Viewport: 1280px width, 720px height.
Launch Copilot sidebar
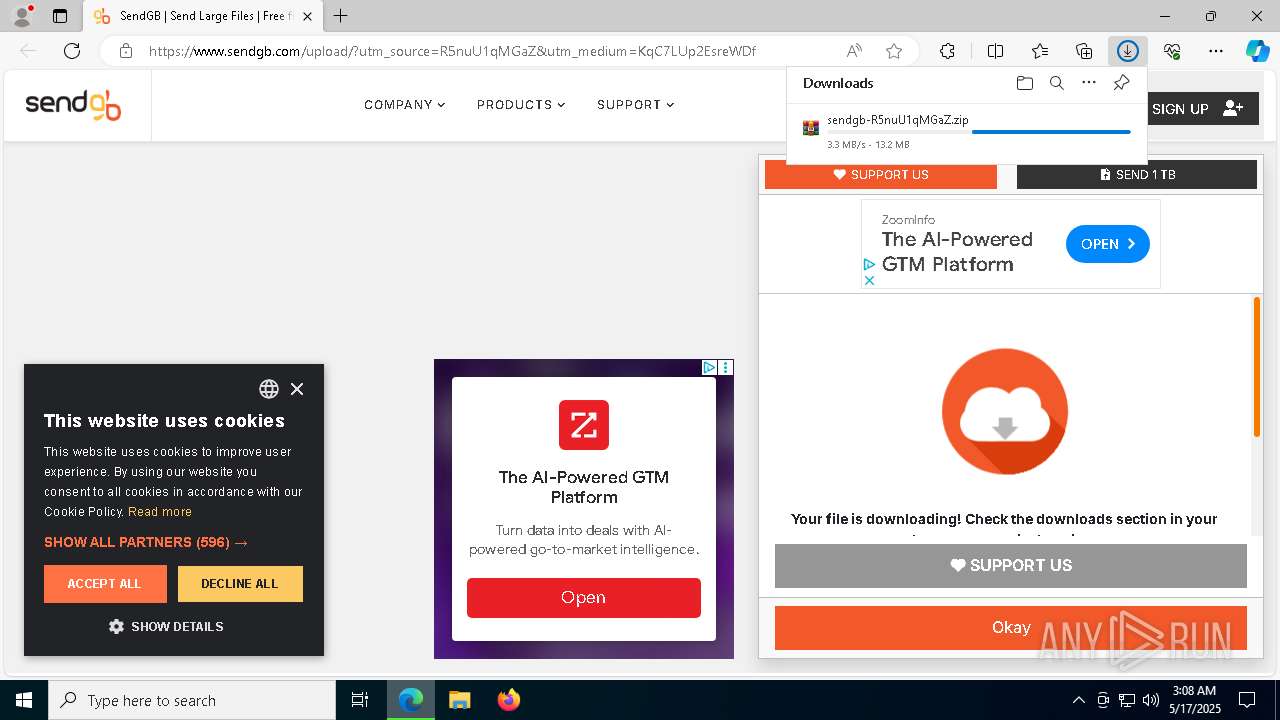1257,51
